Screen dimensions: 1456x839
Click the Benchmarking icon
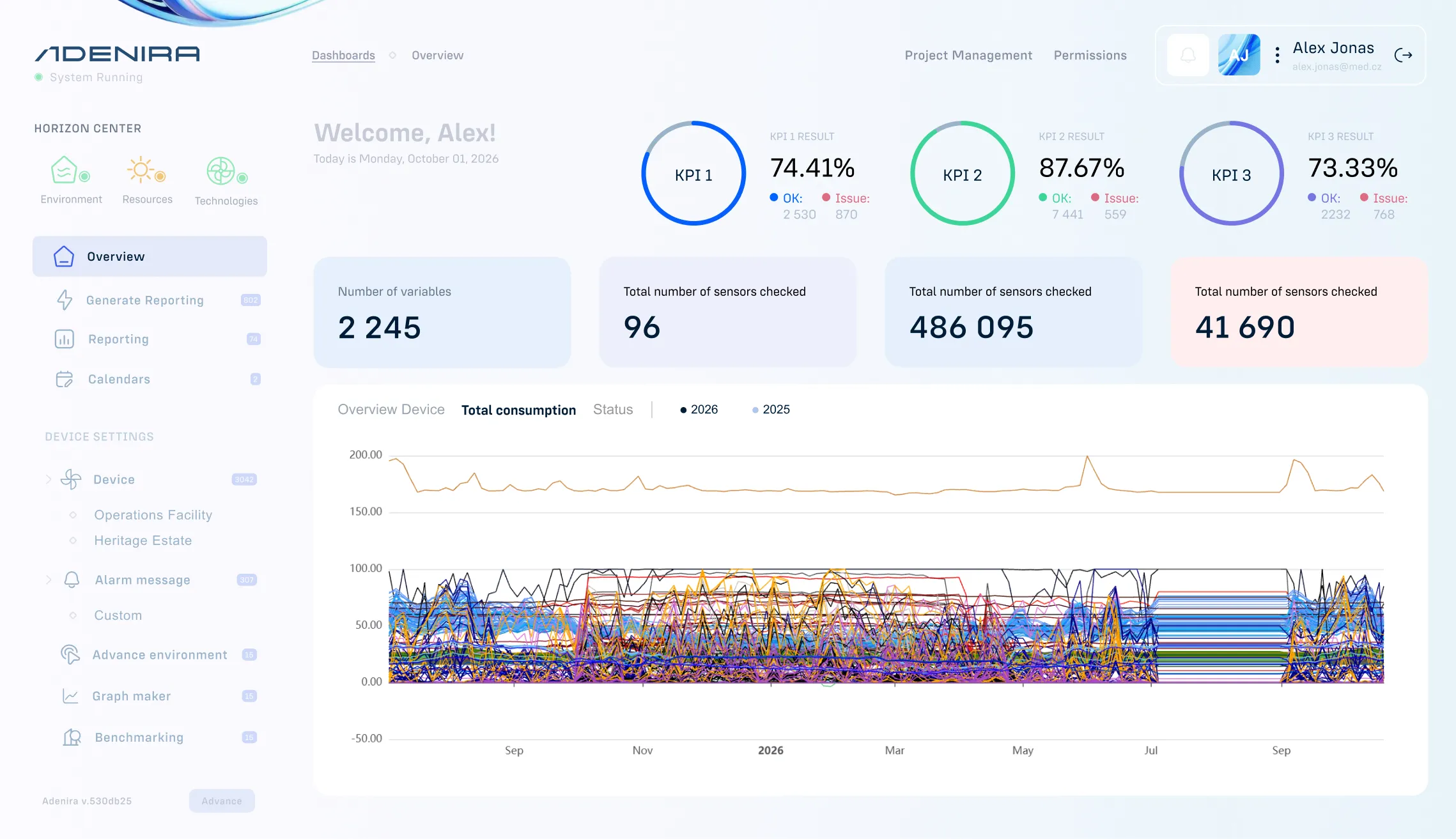coord(72,737)
